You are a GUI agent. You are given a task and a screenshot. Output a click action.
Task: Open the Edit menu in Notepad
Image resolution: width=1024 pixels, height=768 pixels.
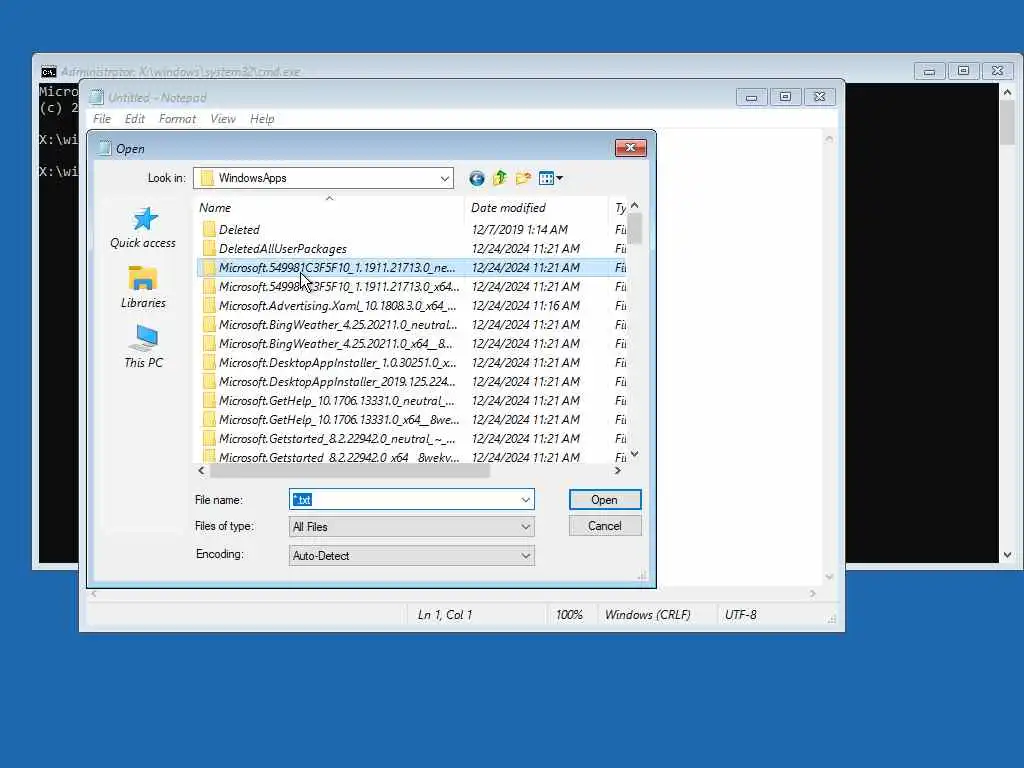point(135,119)
